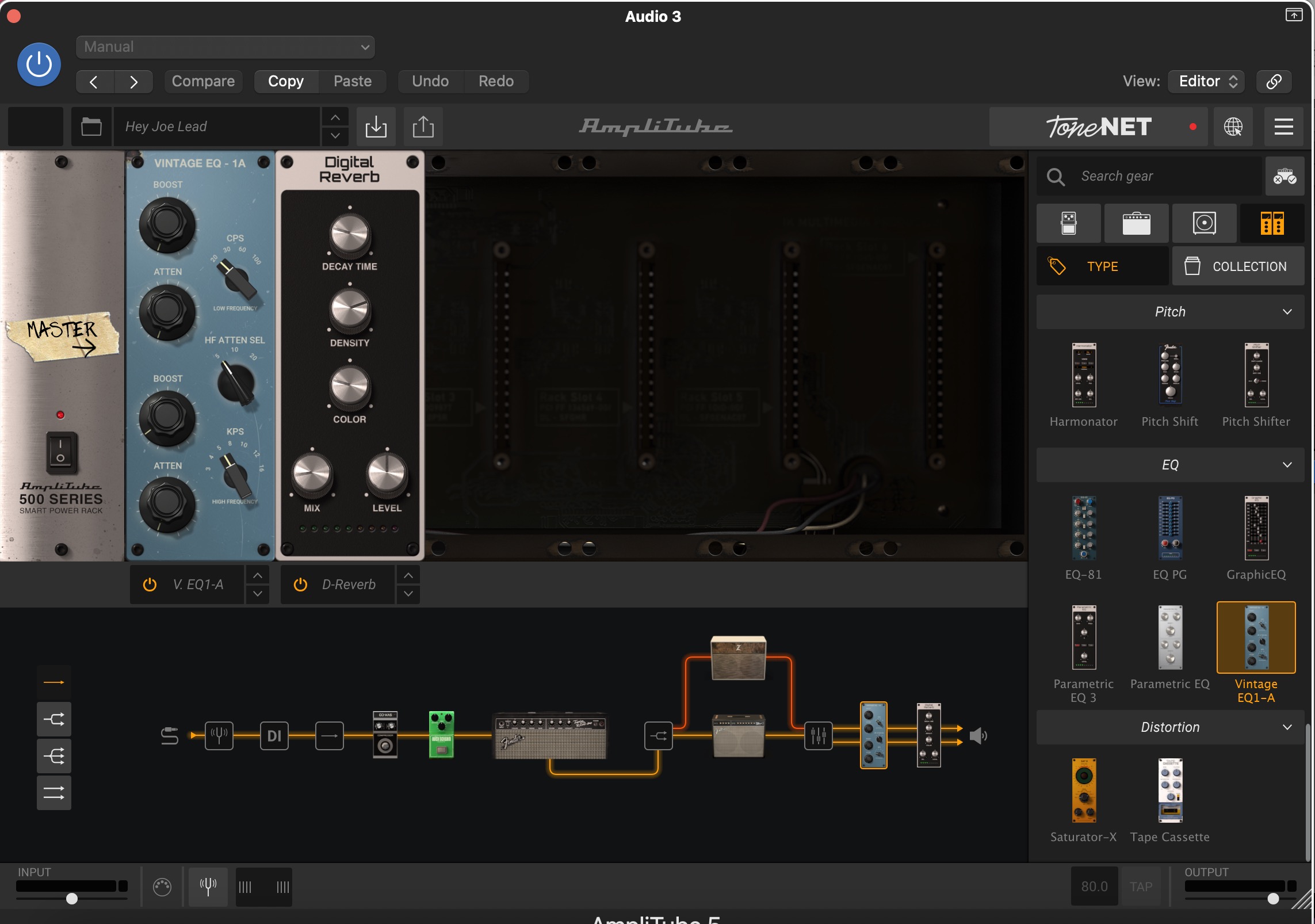Adjust the OUTPUT level slider
This screenshot has width=1315, height=924.
pos(1274,898)
